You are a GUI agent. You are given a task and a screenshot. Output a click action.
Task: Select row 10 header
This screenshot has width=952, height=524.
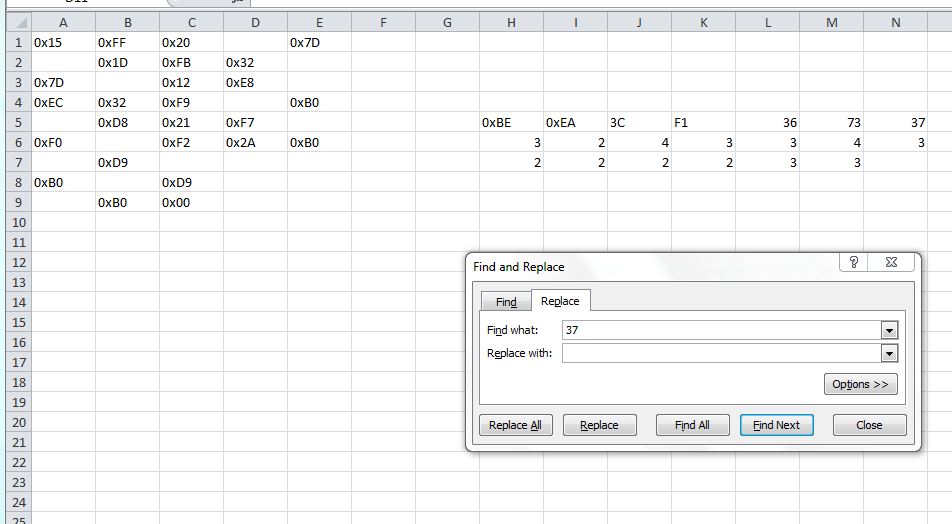pos(19,222)
